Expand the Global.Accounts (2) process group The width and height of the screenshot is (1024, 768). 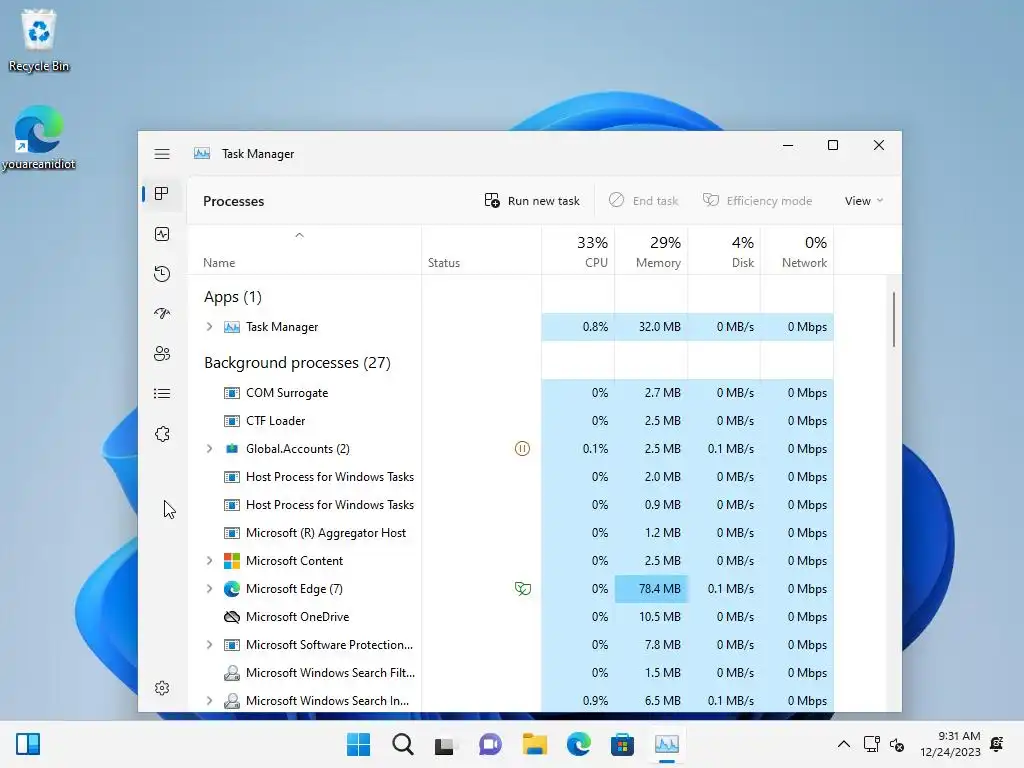(209, 449)
